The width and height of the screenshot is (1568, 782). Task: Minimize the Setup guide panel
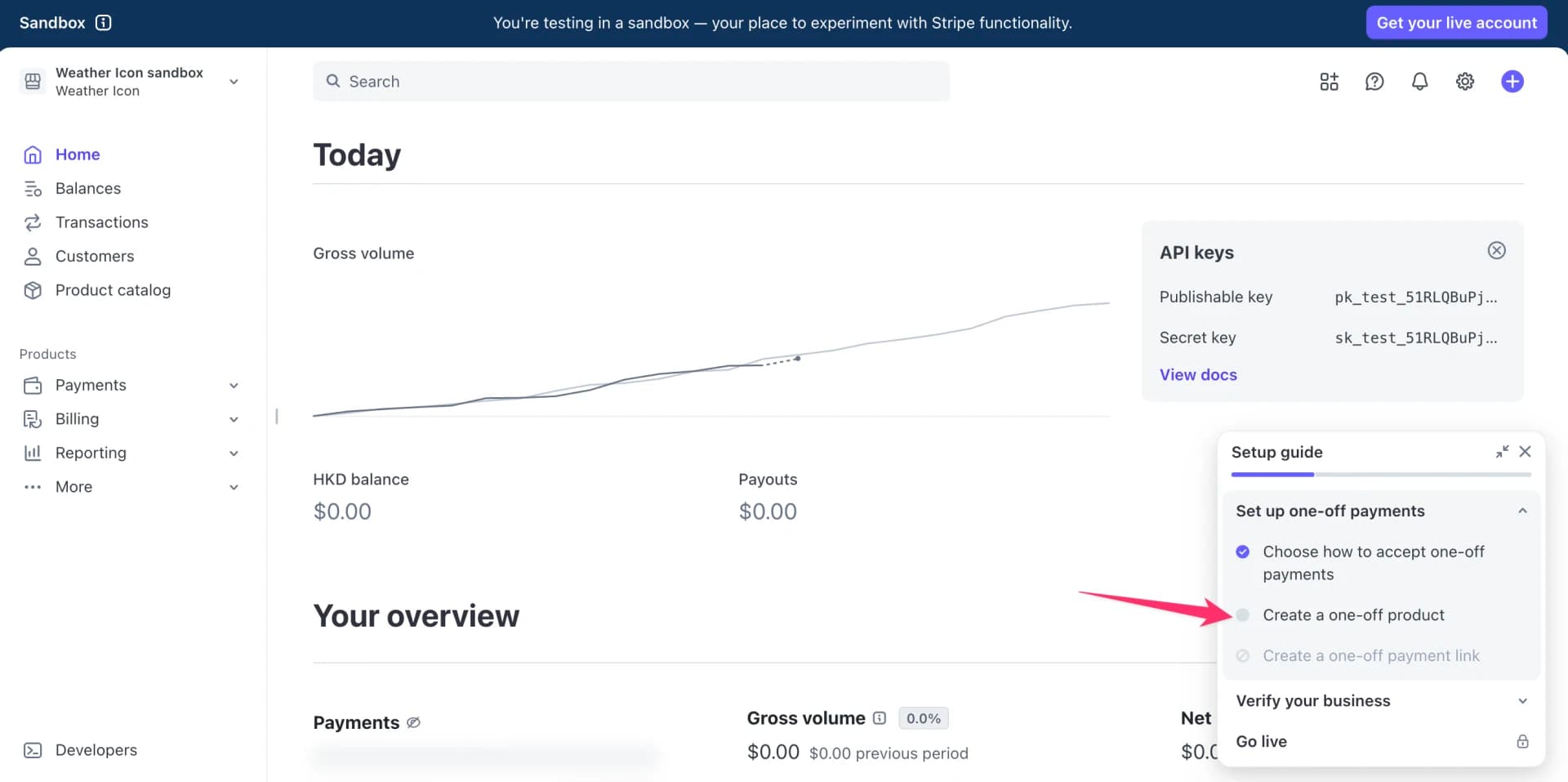[x=1502, y=452]
